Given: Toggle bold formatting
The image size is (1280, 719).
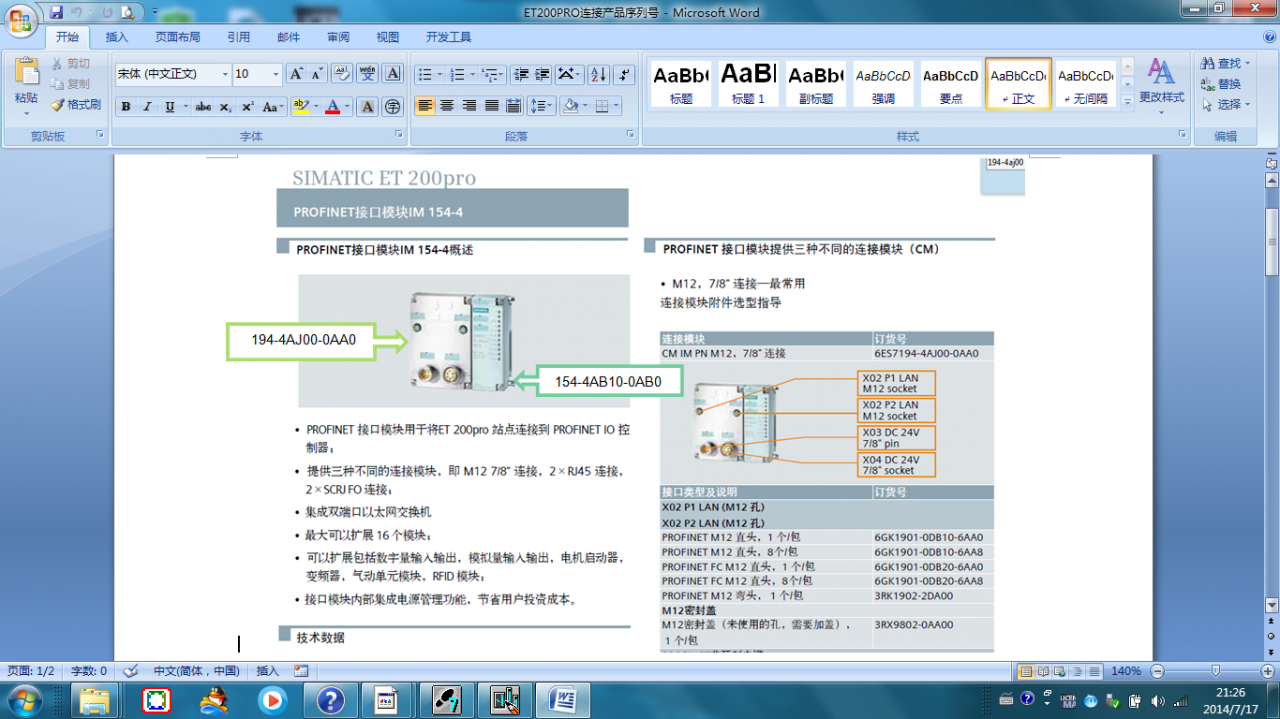Looking at the screenshot, I should pos(126,106).
